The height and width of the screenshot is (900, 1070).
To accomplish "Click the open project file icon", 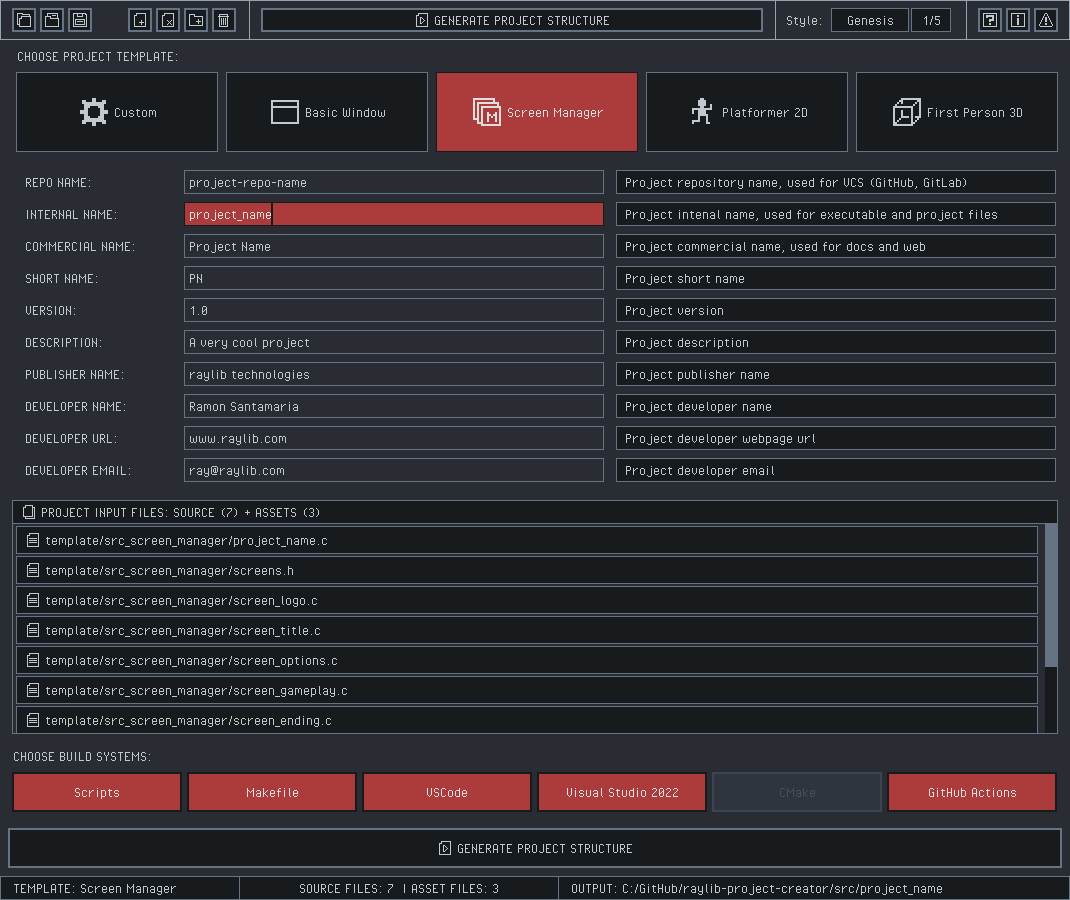I will 53,20.
